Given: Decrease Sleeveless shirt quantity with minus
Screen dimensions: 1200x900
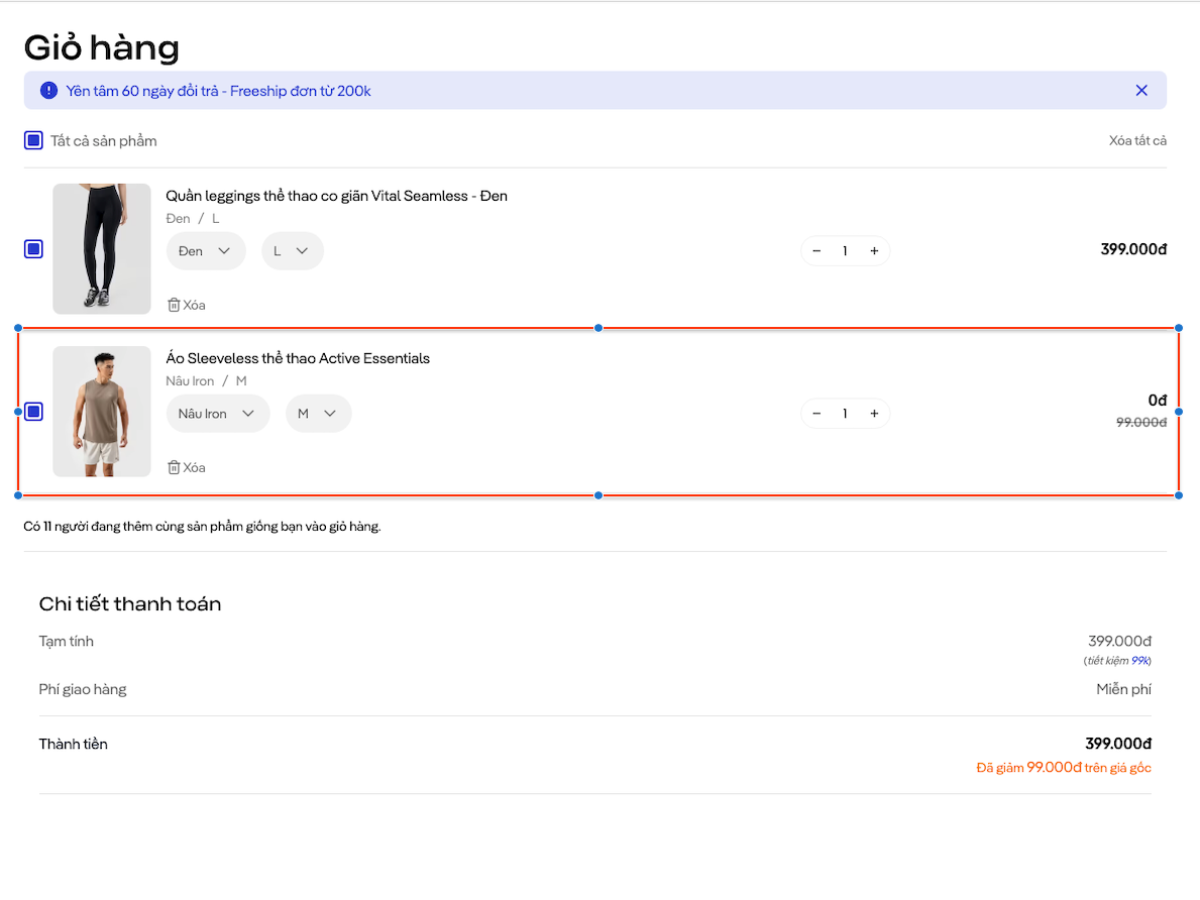Looking at the screenshot, I should pos(816,414).
